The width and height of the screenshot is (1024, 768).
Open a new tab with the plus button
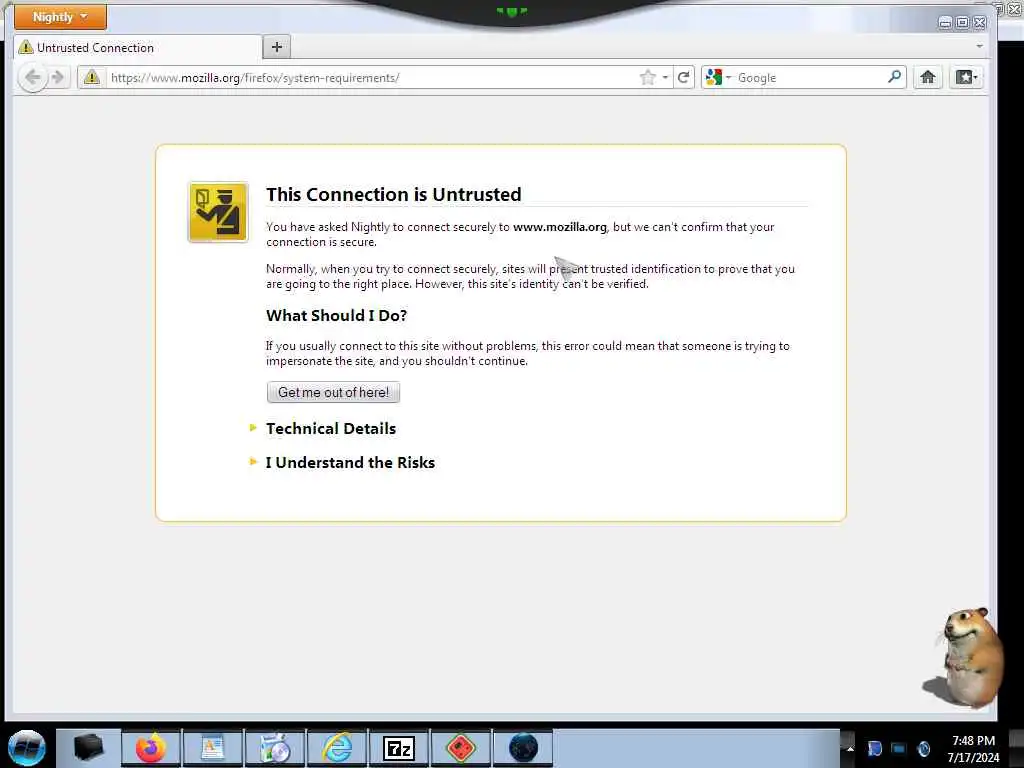(277, 47)
